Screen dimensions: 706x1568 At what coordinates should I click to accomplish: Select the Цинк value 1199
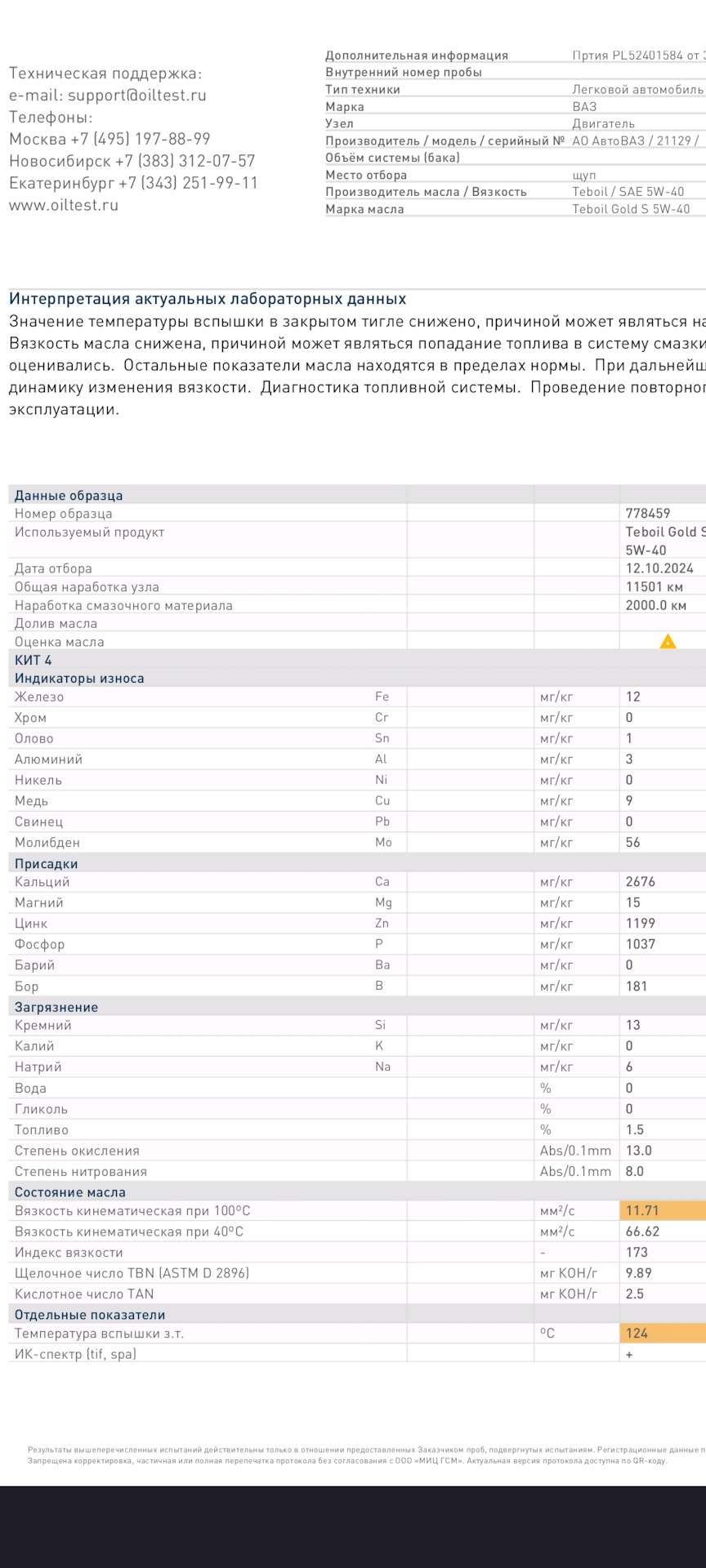(x=641, y=924)
